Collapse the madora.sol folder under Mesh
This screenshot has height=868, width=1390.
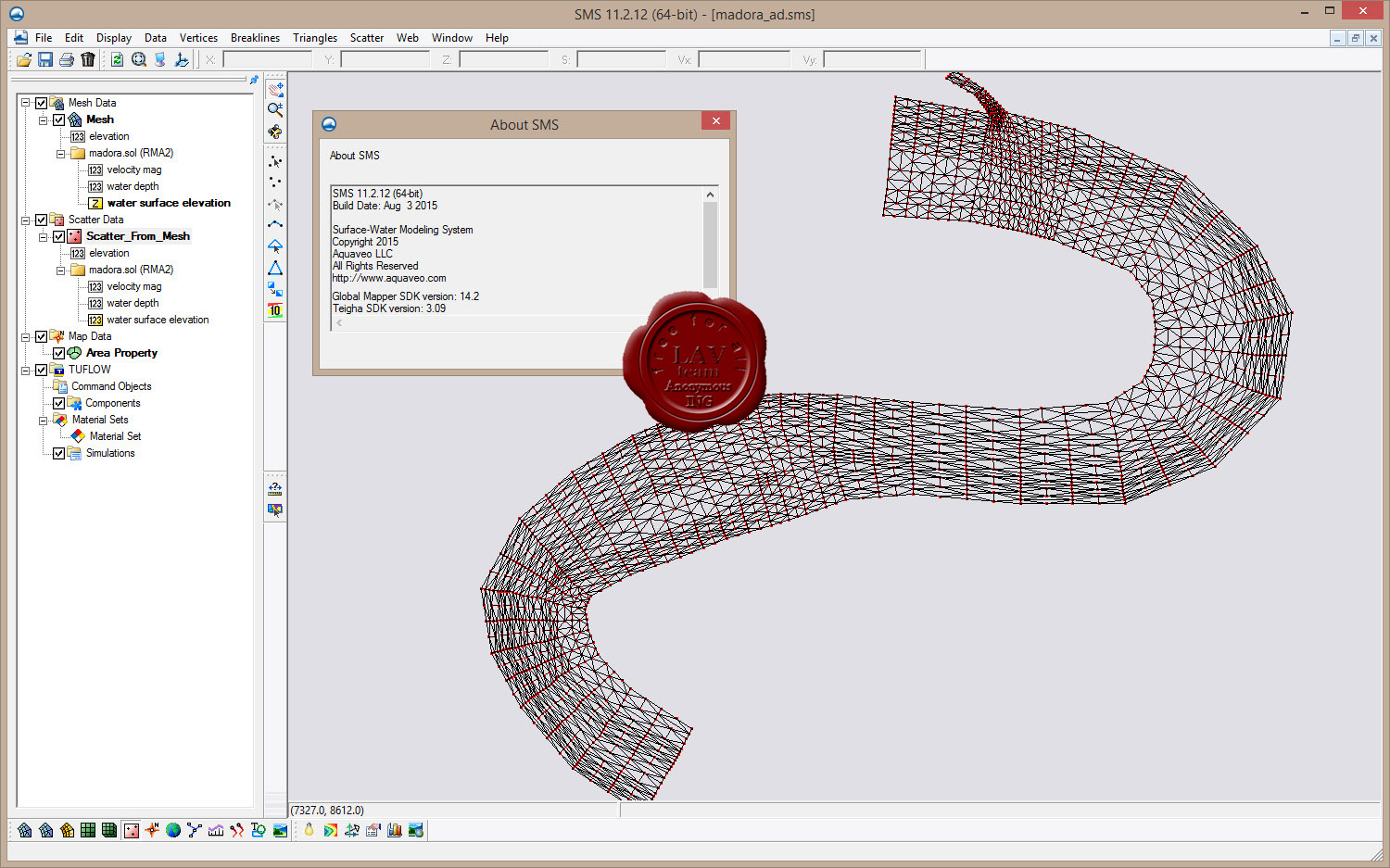(61, 153)
